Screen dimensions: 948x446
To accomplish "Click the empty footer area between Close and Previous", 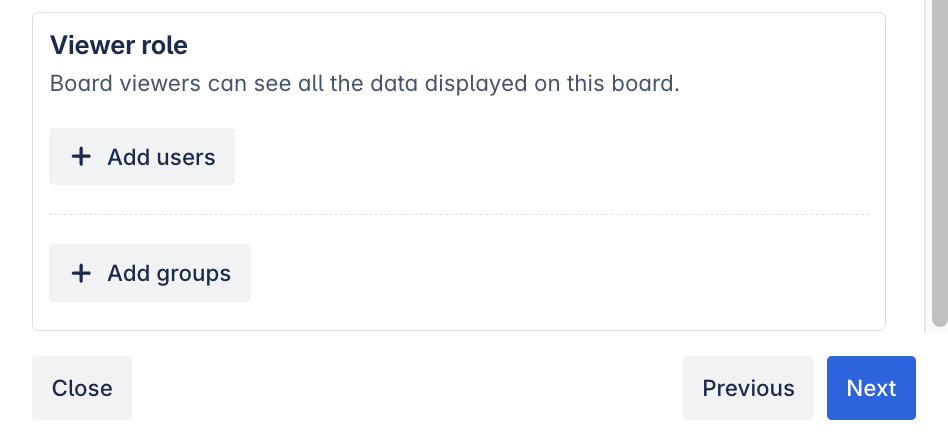I will coord(400,388).
